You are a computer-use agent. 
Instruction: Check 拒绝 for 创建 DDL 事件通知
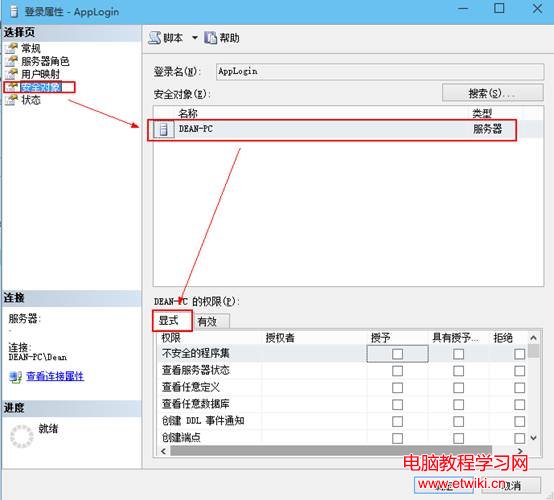[519, 421]
